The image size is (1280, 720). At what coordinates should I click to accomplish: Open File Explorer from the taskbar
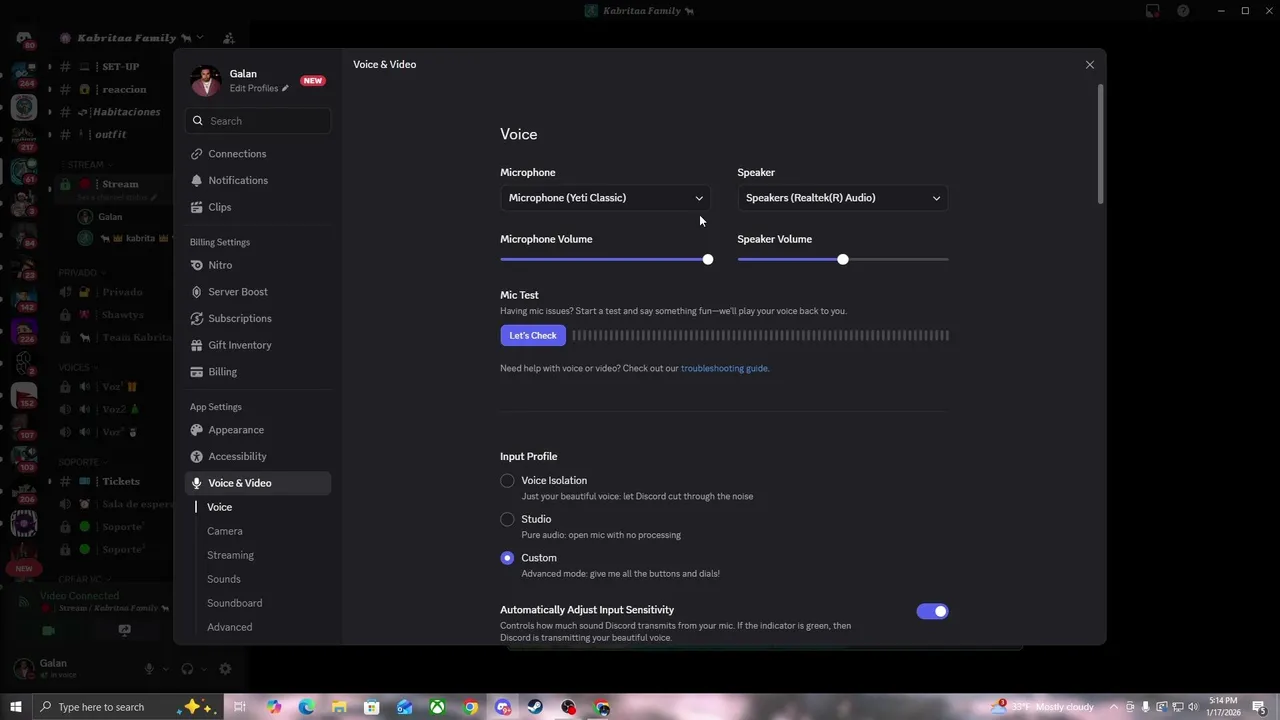(x=339, y=707)
